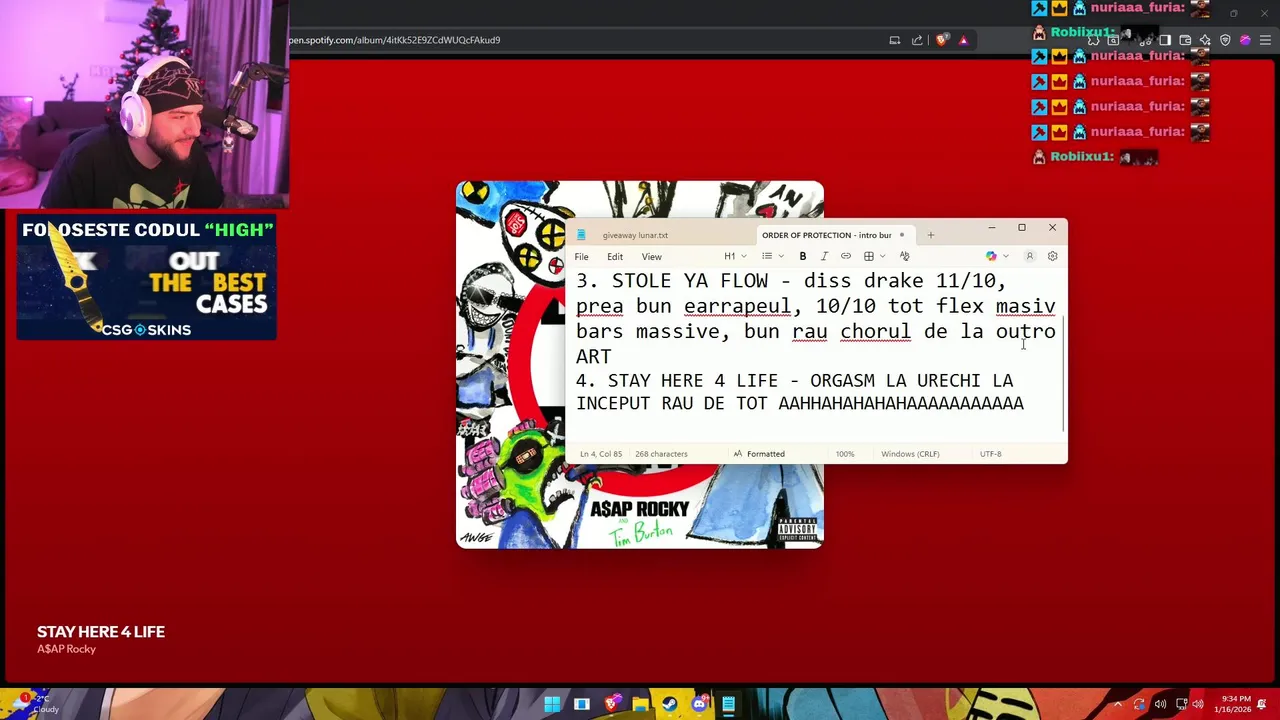Click the webcam overlay of the streamer
Image resolution: width=1280 pixels, height=720 pixels.
tap(145, 104)
